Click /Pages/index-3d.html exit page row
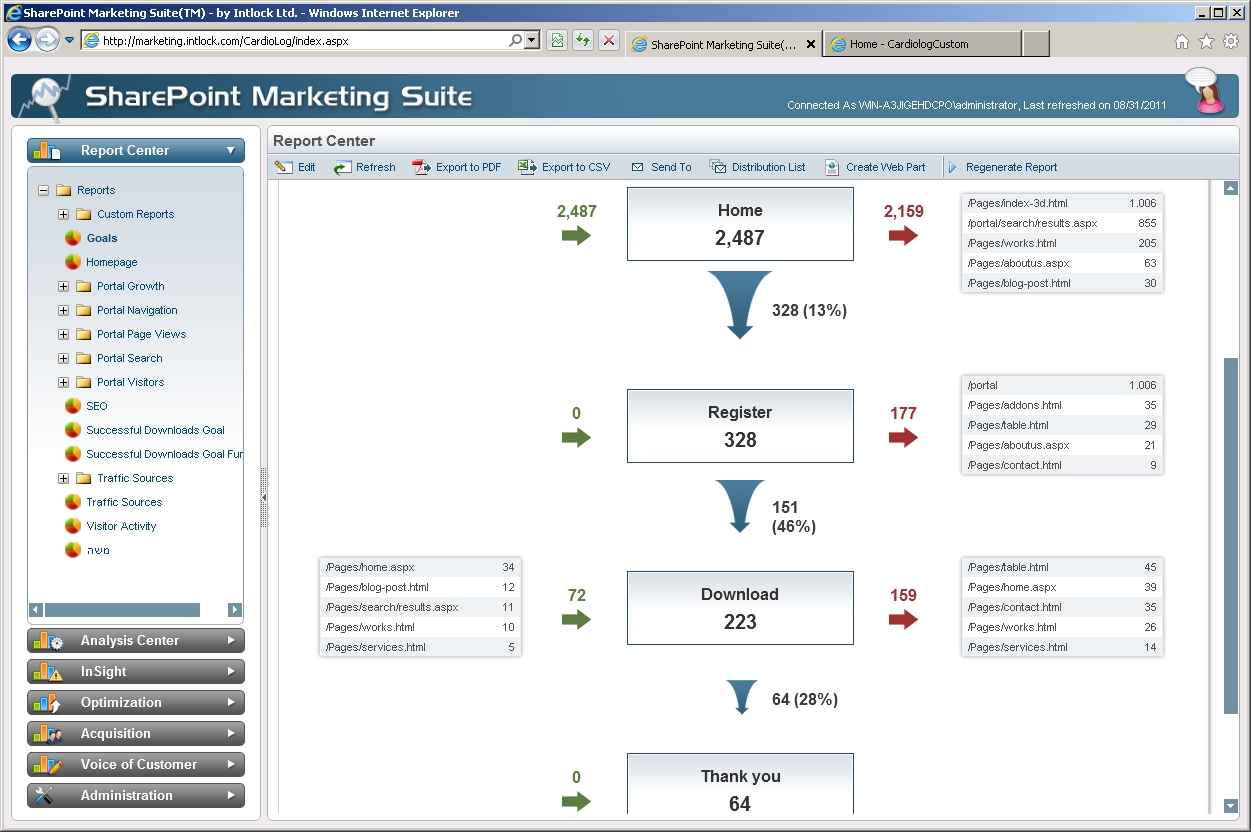The image size is (1251, 832). point(1062,203)
